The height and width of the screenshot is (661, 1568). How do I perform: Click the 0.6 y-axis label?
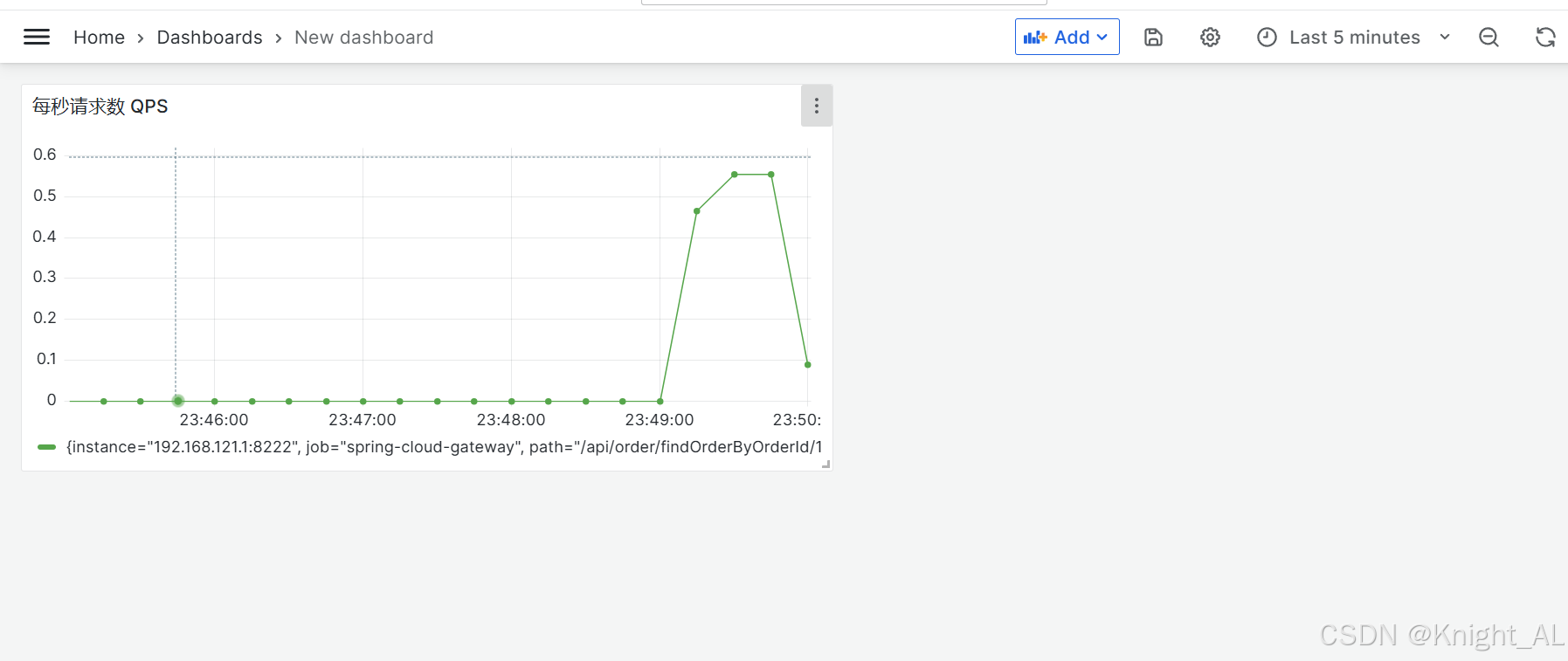(45, 155)
